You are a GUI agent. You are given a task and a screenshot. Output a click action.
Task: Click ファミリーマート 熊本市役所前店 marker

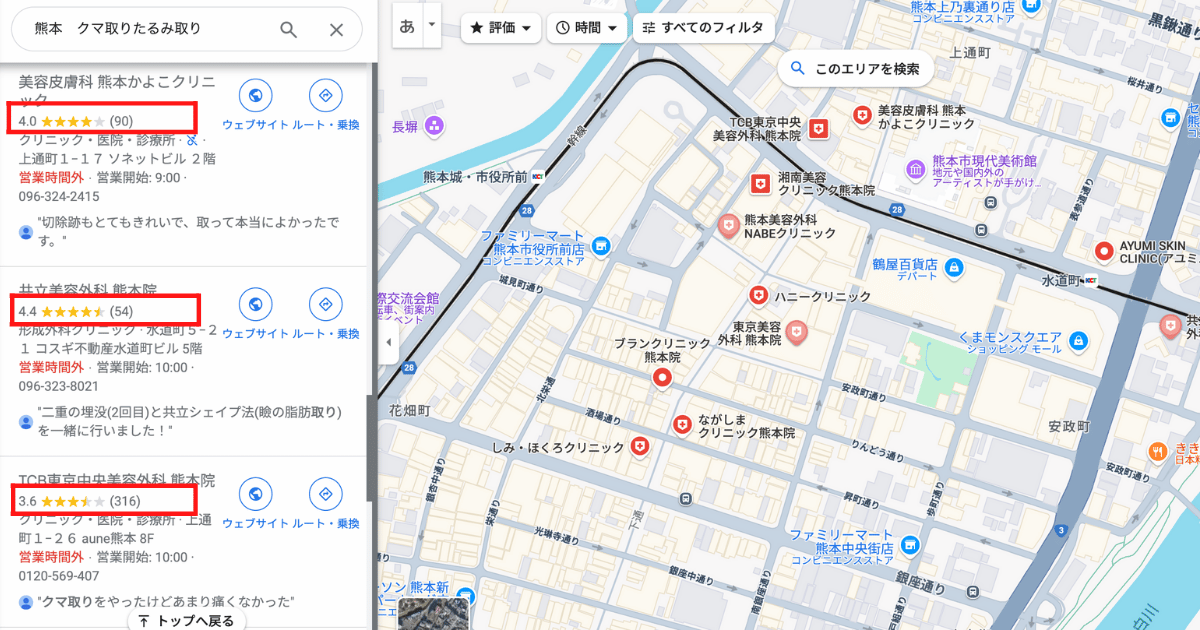coord(600,245)
